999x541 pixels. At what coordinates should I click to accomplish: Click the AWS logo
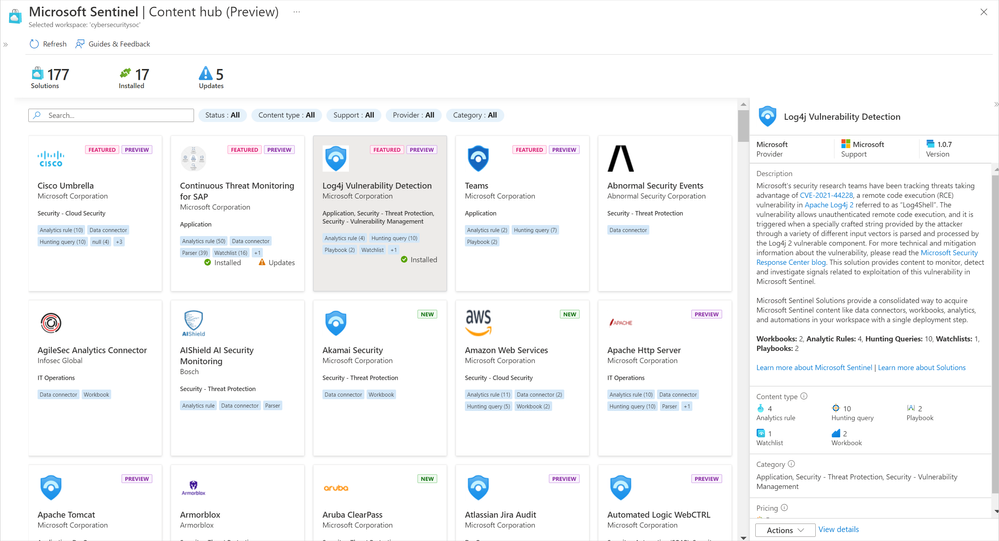tap(478, 323)
